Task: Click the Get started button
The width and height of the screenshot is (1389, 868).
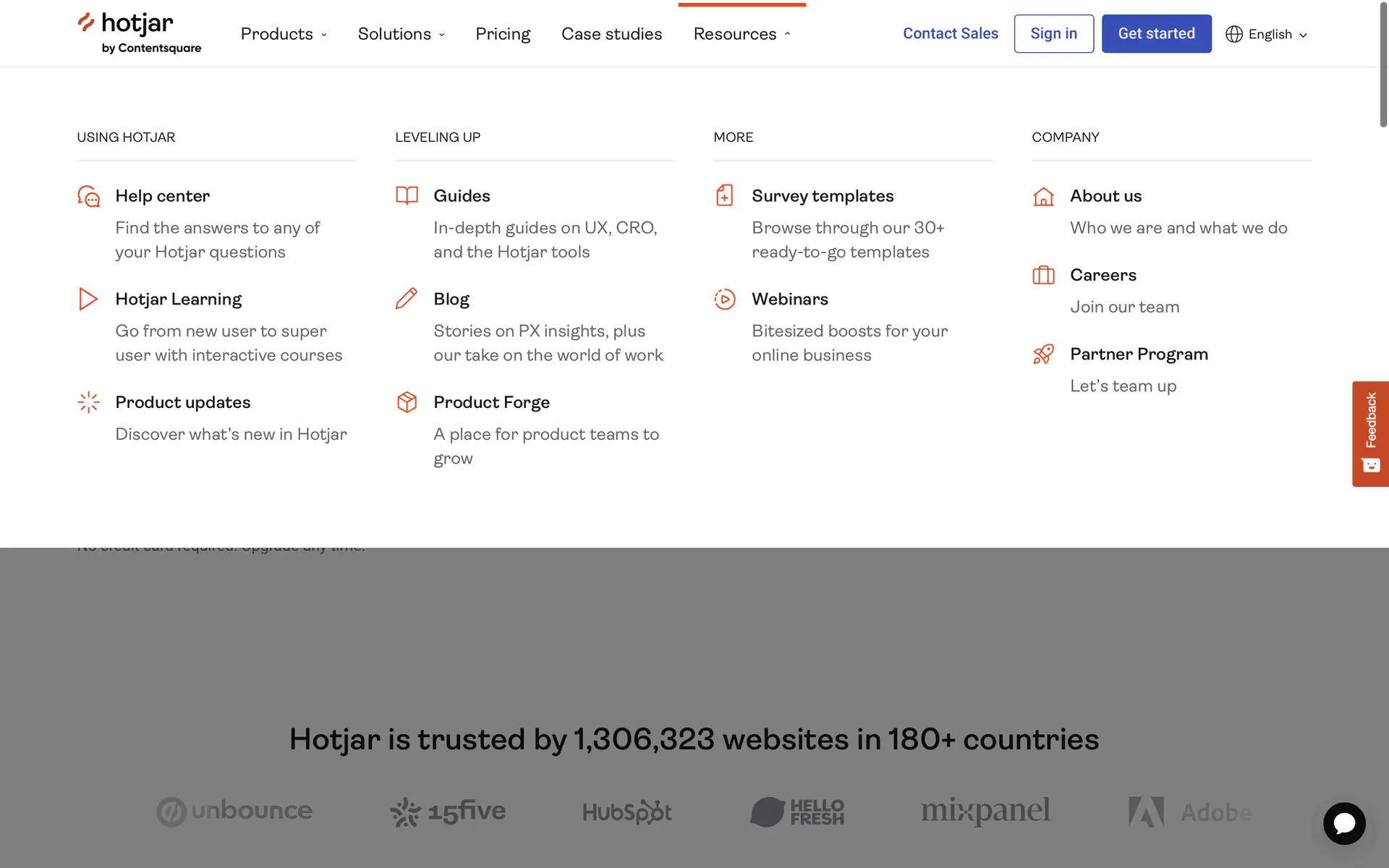Action: 1156,33
